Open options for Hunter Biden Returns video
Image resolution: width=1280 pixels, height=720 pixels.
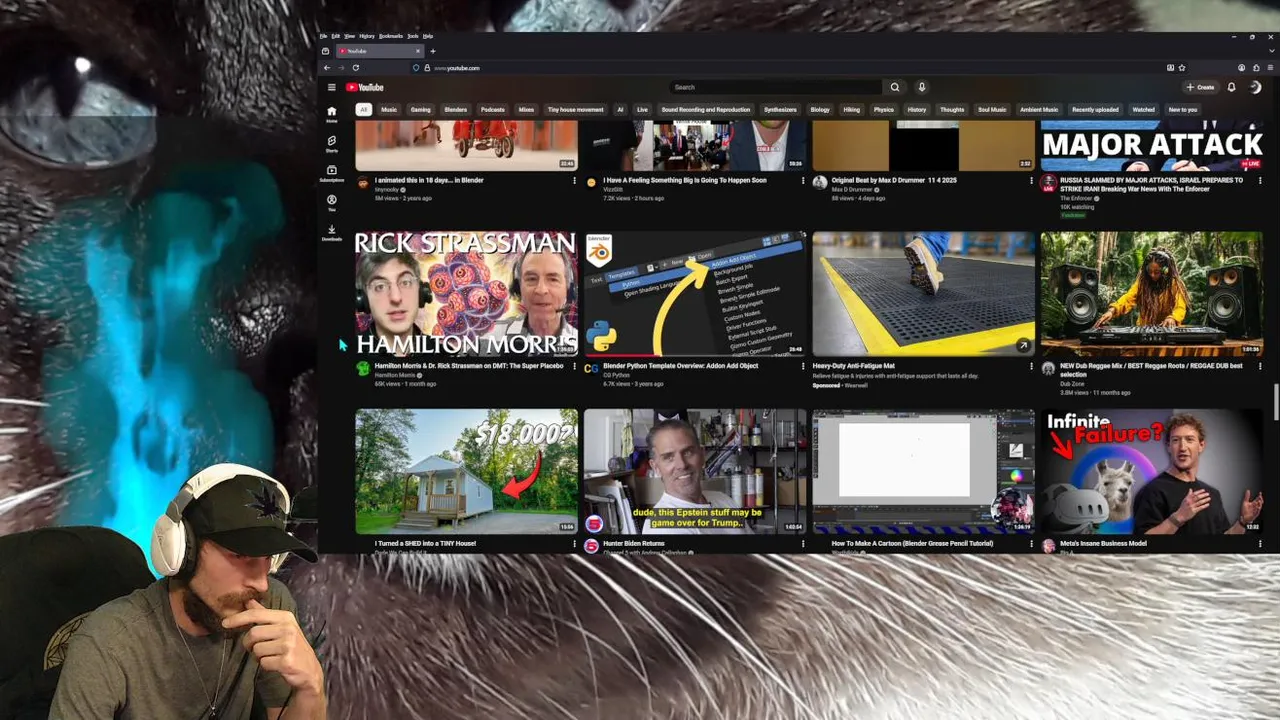pyautogui.click(x=803, y=544)
